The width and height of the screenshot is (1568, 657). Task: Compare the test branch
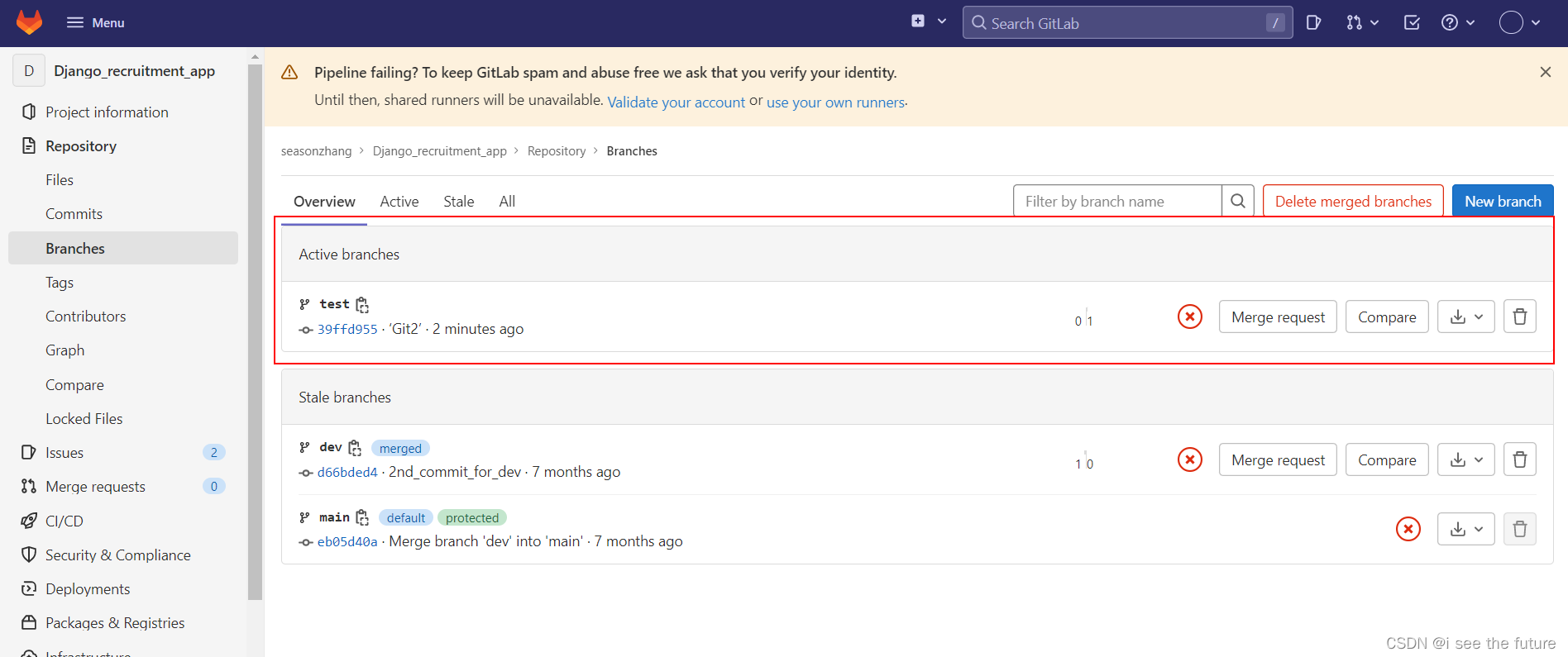pyautogui.click(x=1387, y=317)
